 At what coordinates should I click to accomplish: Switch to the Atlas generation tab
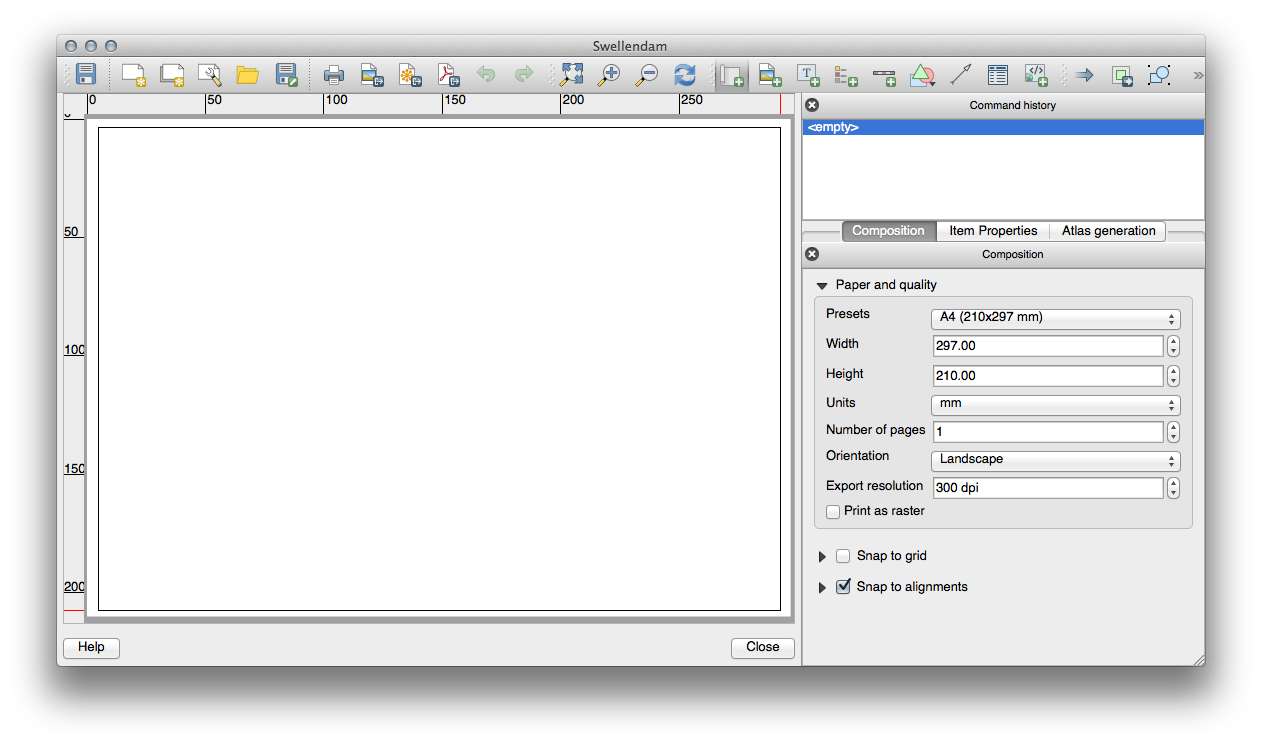pyautogui.click(x=1108, y=231)
